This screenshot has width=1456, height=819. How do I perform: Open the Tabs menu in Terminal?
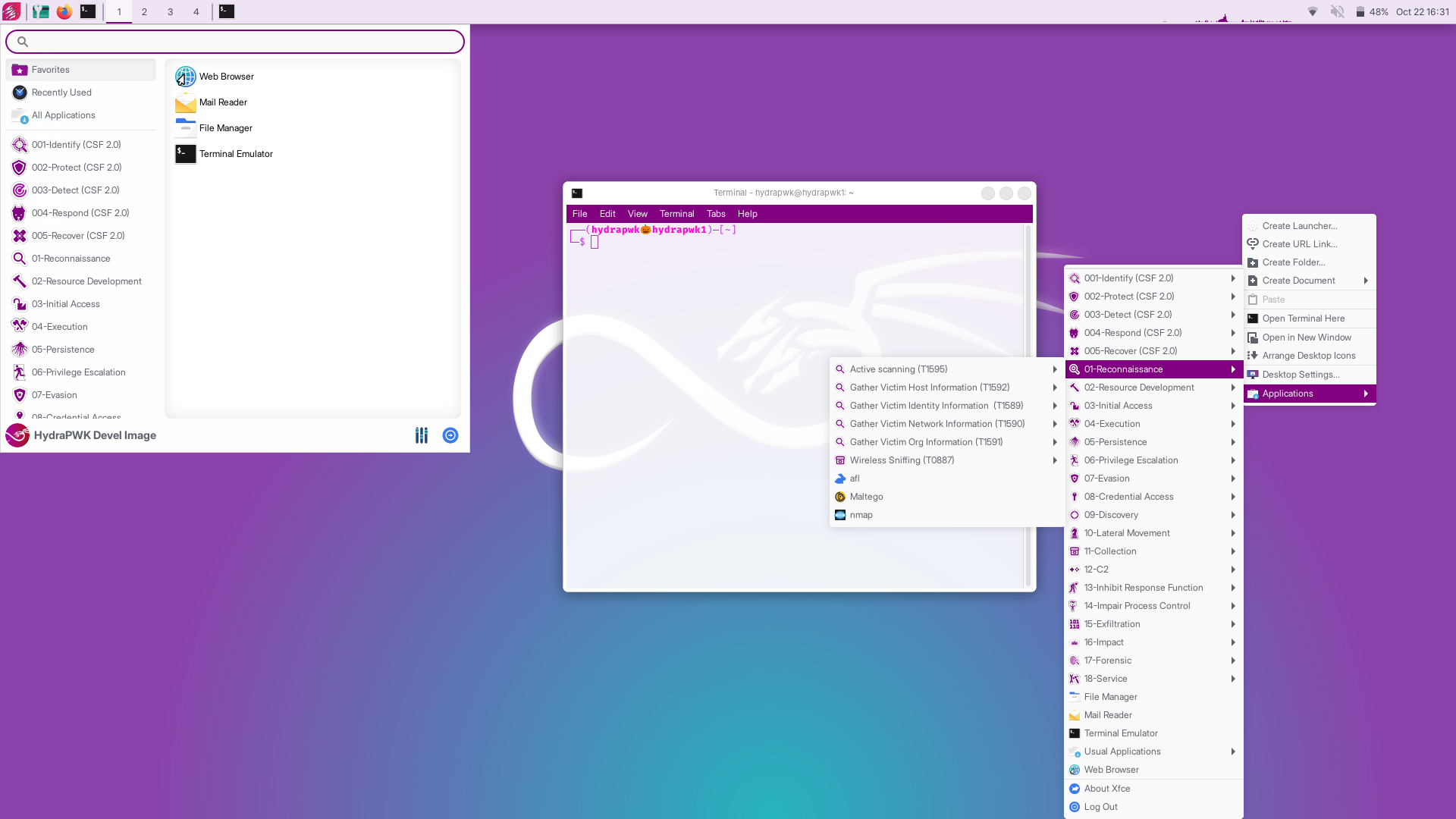715,214
